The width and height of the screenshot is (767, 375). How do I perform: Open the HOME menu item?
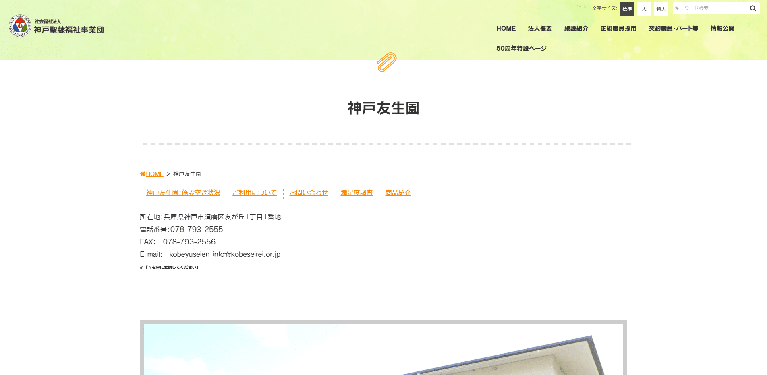click(x=506, y=29)
